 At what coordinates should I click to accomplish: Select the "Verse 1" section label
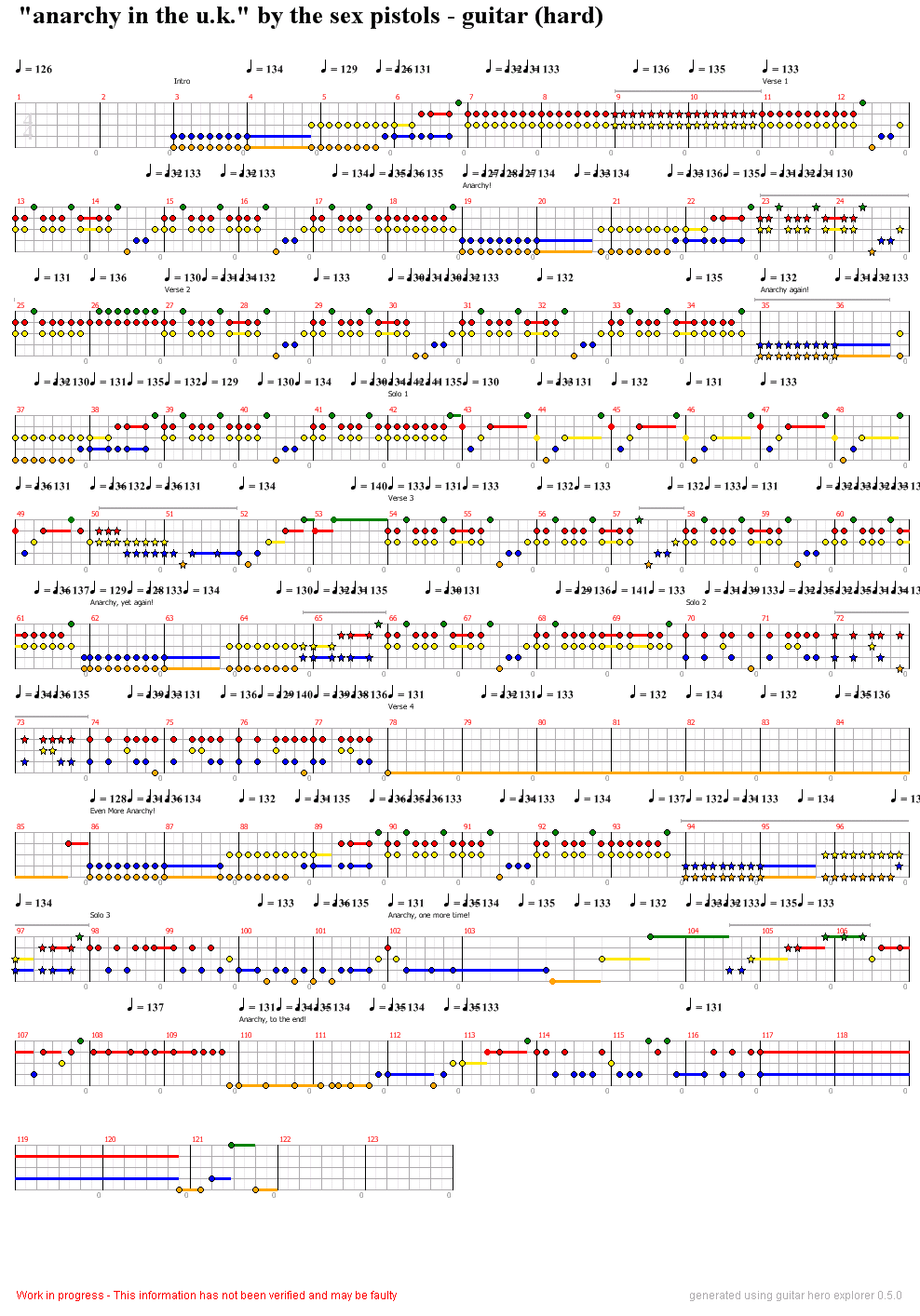coord(775,82)
